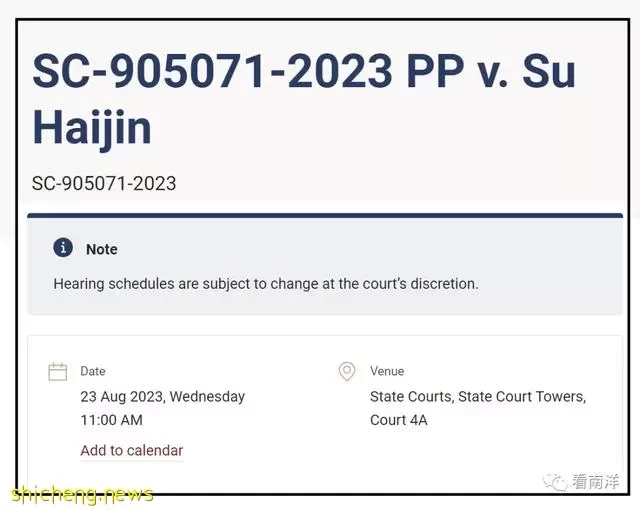Viewport: 640px width, 510px height.
Task: Select the SC-905071-2023 PP v. Su Haijin heading
Action: (304, 99)
